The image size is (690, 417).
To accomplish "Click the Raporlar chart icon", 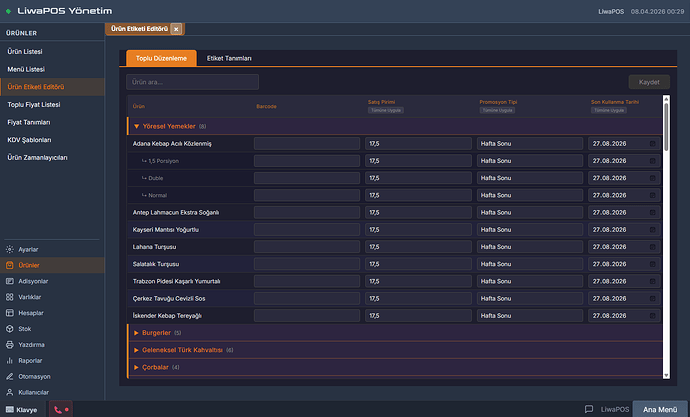I will pos(10,360).
